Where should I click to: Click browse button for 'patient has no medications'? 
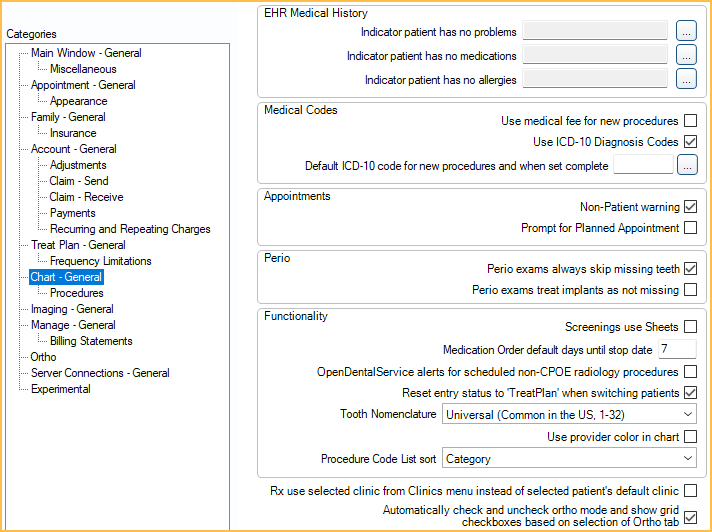coord(686,55)
